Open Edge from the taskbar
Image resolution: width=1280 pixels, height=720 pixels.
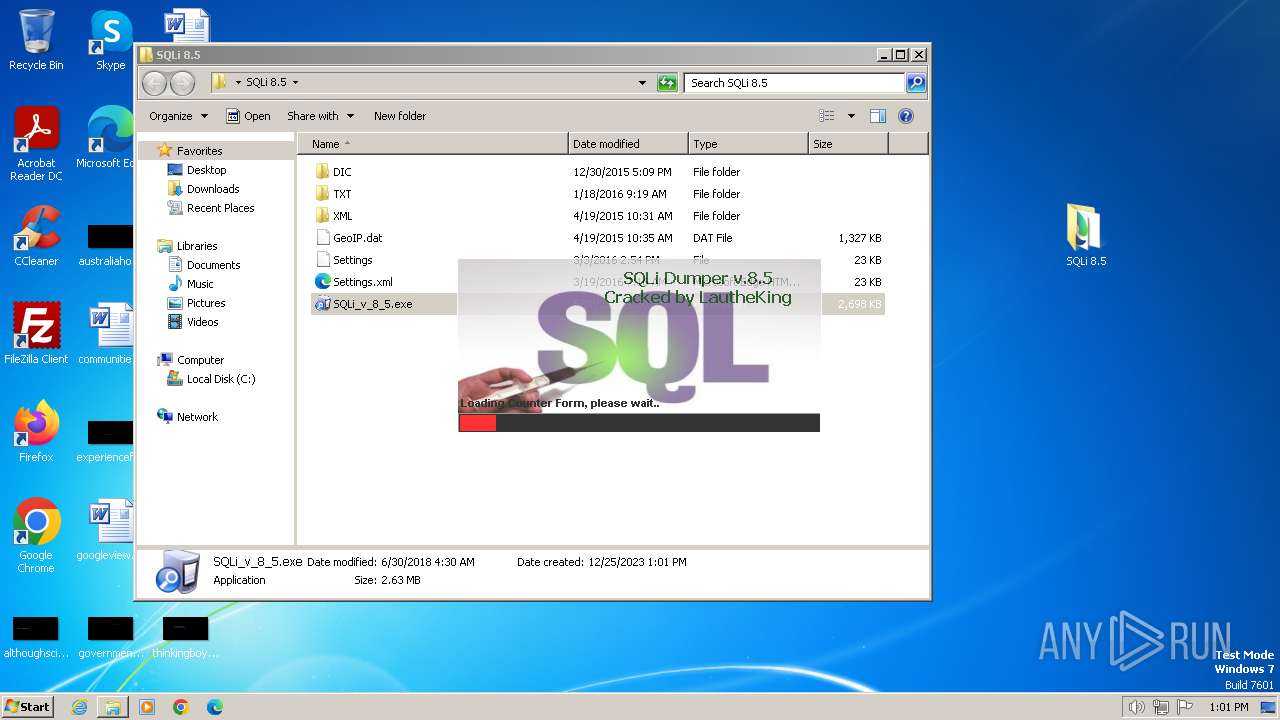point(214,707)
